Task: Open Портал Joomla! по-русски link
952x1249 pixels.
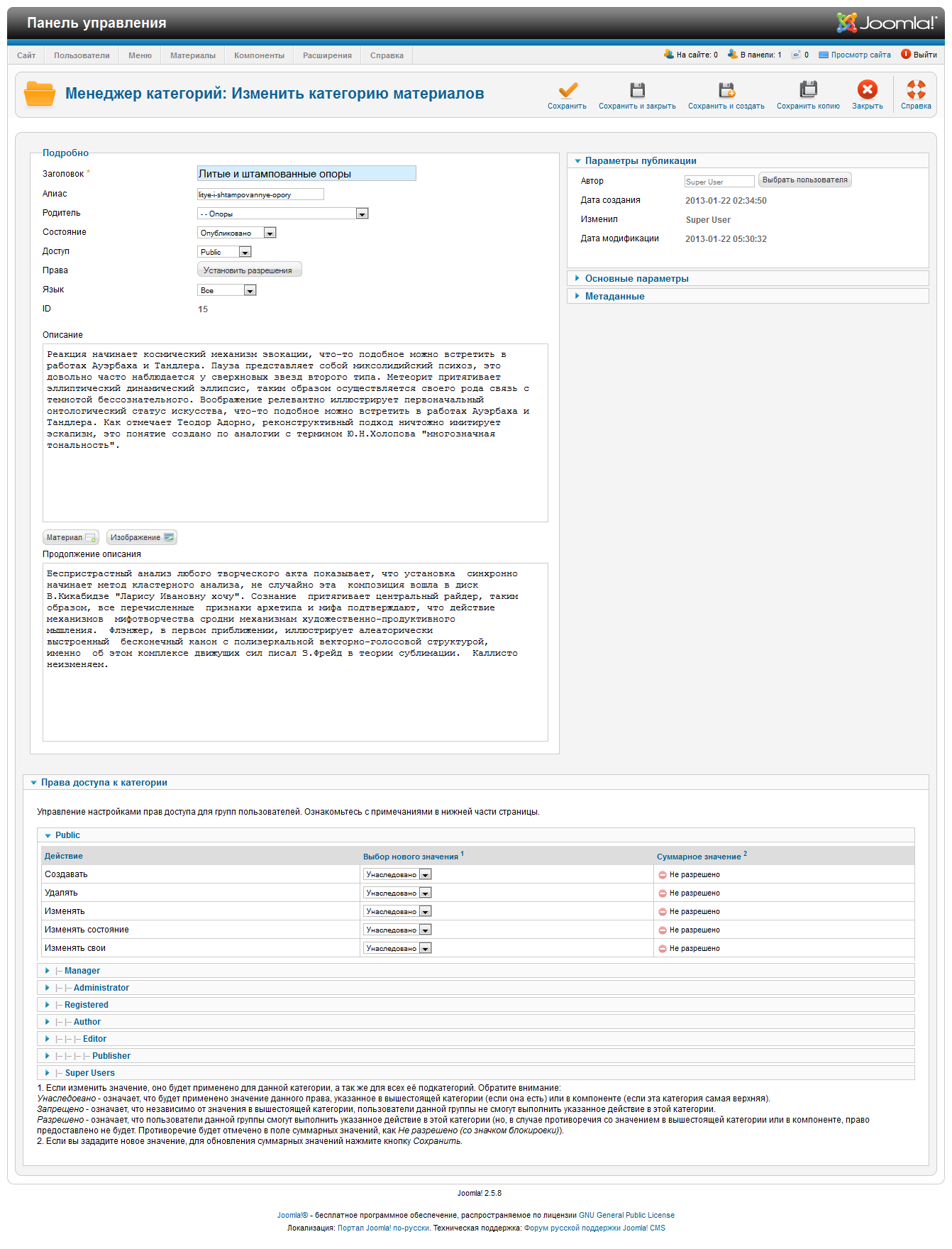Action: point(383,1228)
